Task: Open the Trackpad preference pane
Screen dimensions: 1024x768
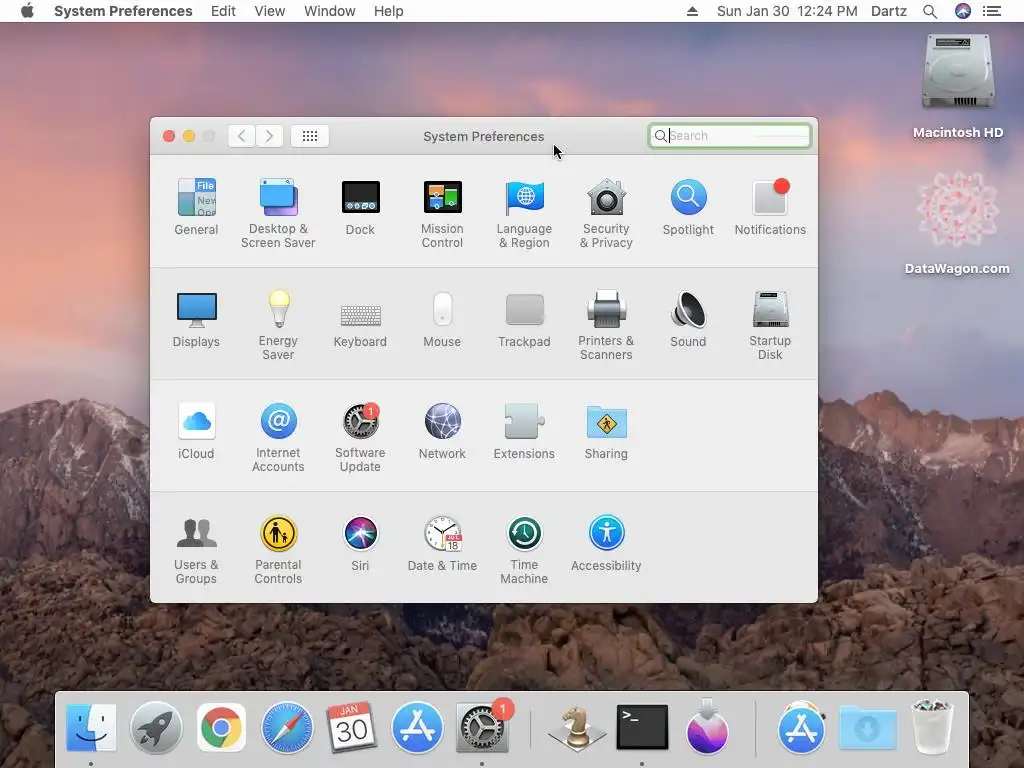Action: (524, 319)
